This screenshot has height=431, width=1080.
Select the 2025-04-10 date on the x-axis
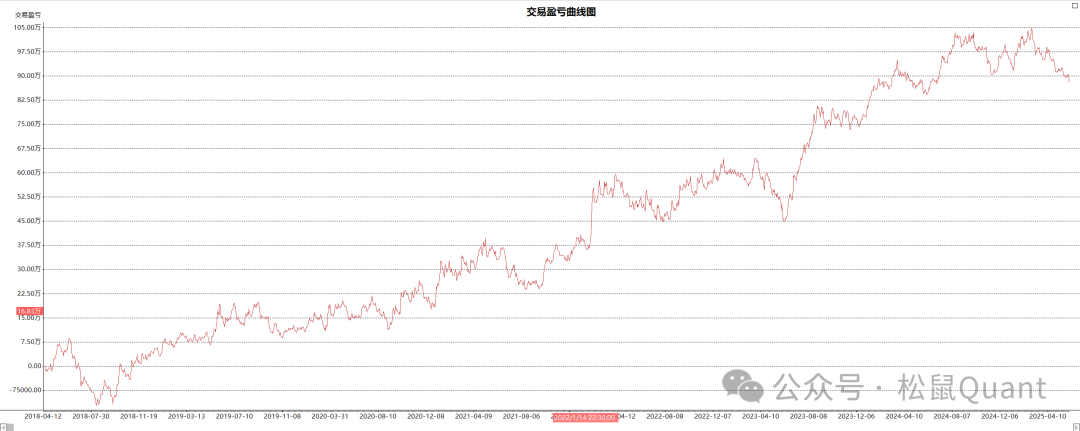coord(1051,416)
